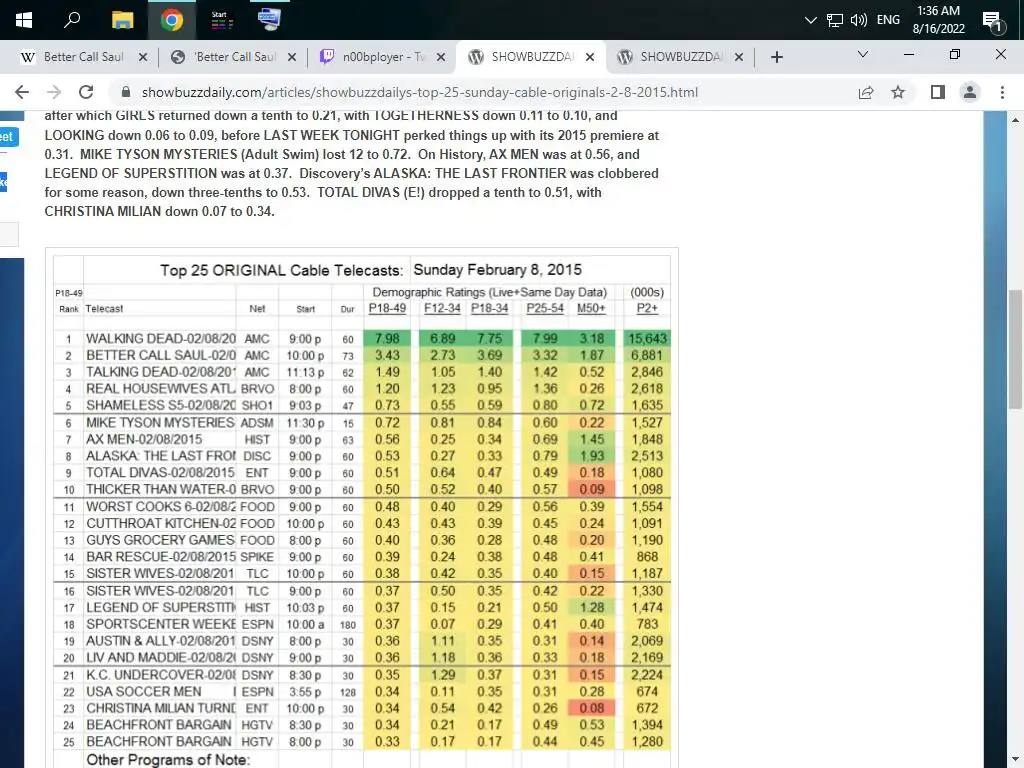Select the TOTAL DIVAS row title
Screen dimensions: 1024x768
pyautogui.click(x=160, y=472)
